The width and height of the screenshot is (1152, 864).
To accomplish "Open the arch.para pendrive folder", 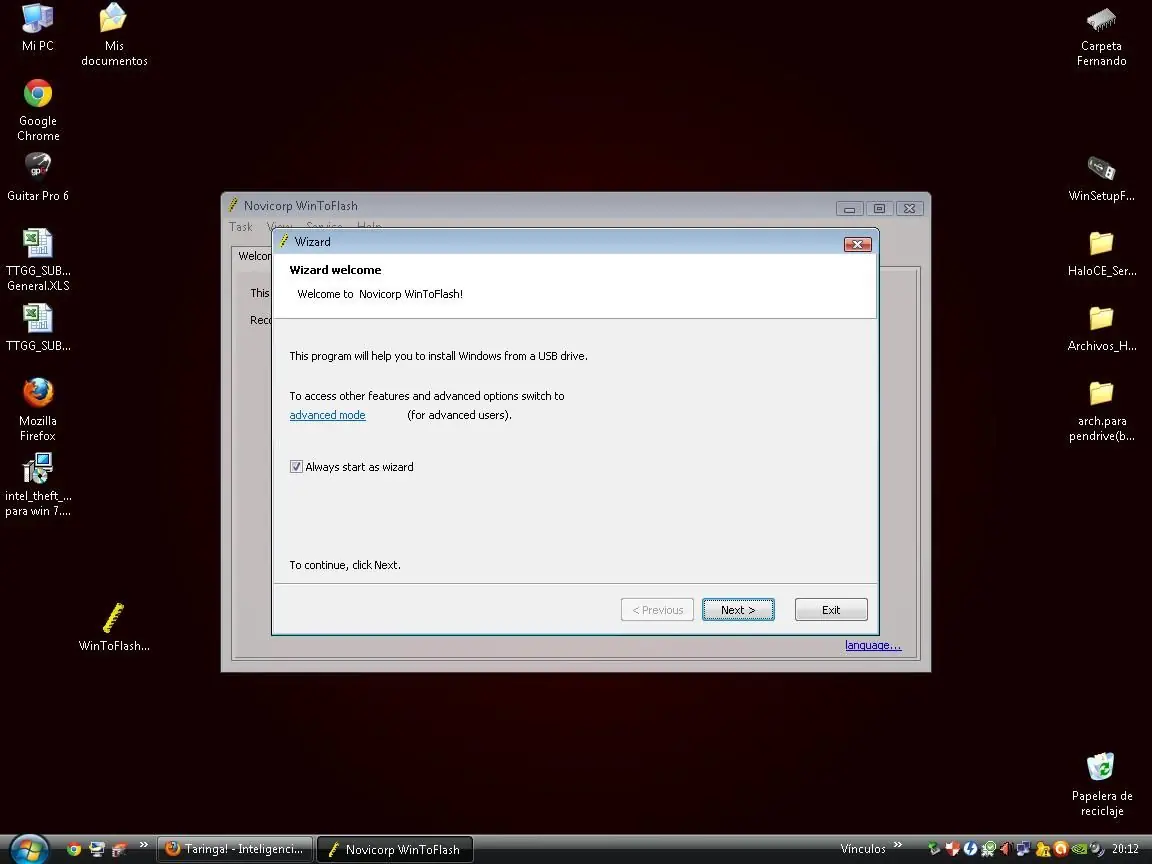I will tap(1101, 410).
